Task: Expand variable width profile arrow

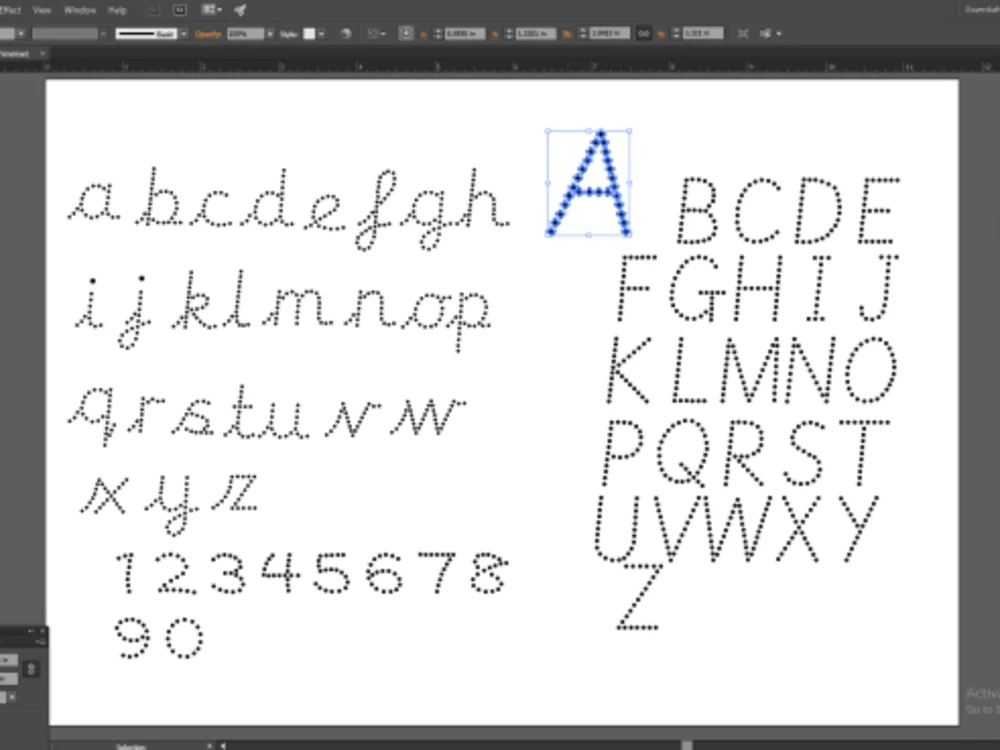Action: (x=103, y=34)
